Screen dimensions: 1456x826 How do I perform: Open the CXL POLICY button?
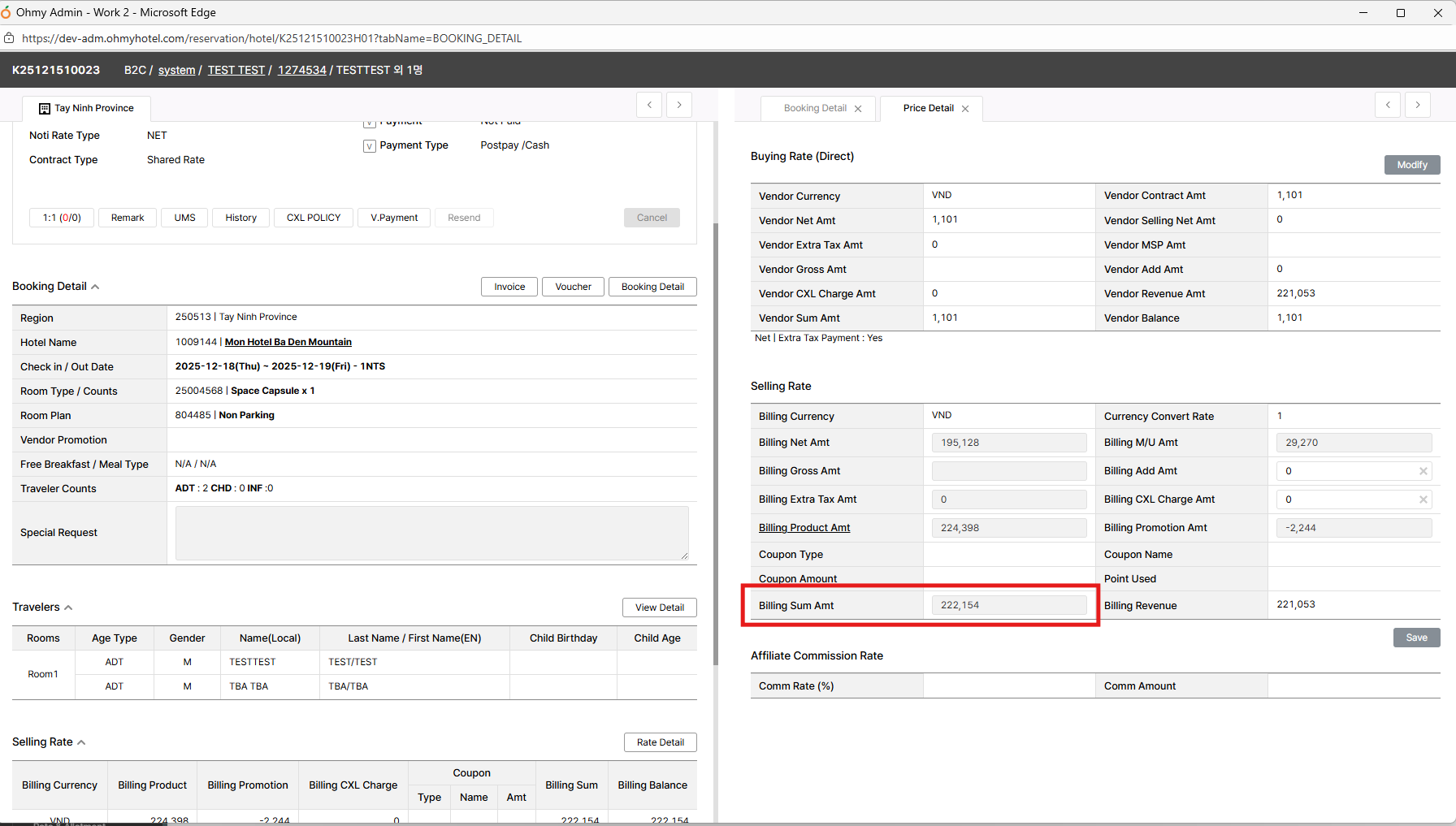point(314,218)
